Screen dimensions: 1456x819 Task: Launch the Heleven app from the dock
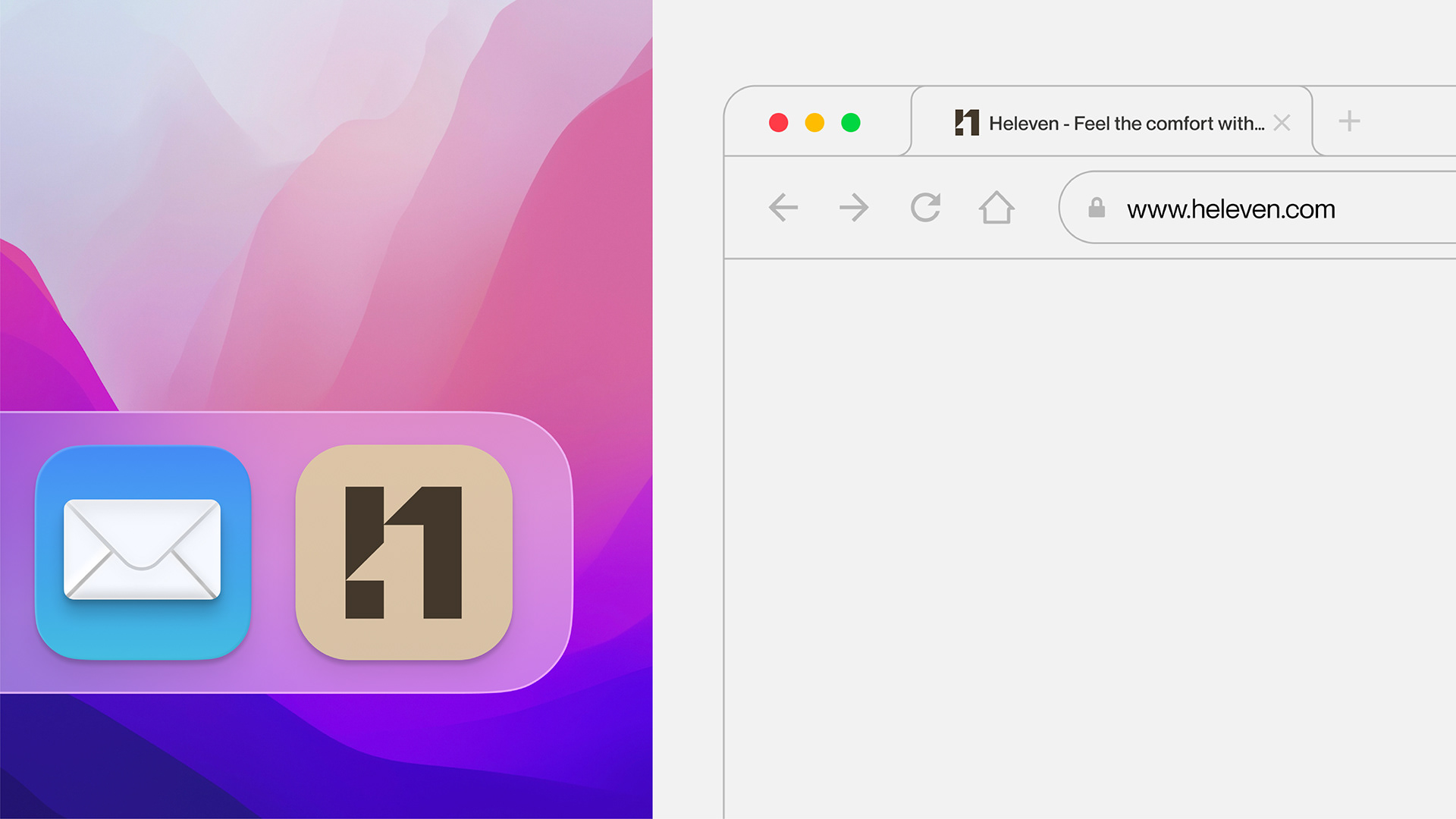pos(403,552)
